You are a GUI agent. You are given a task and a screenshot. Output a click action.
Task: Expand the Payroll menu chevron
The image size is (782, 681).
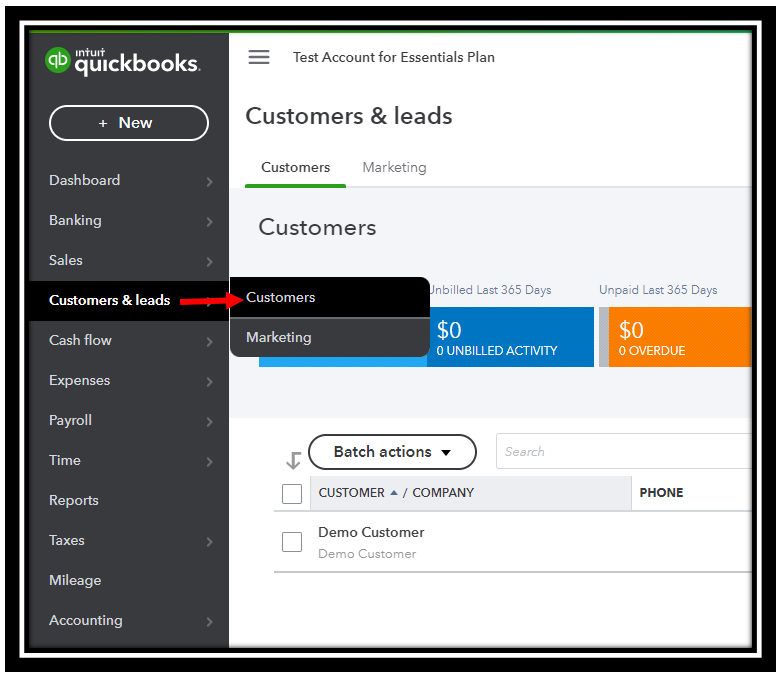point(209,422)
